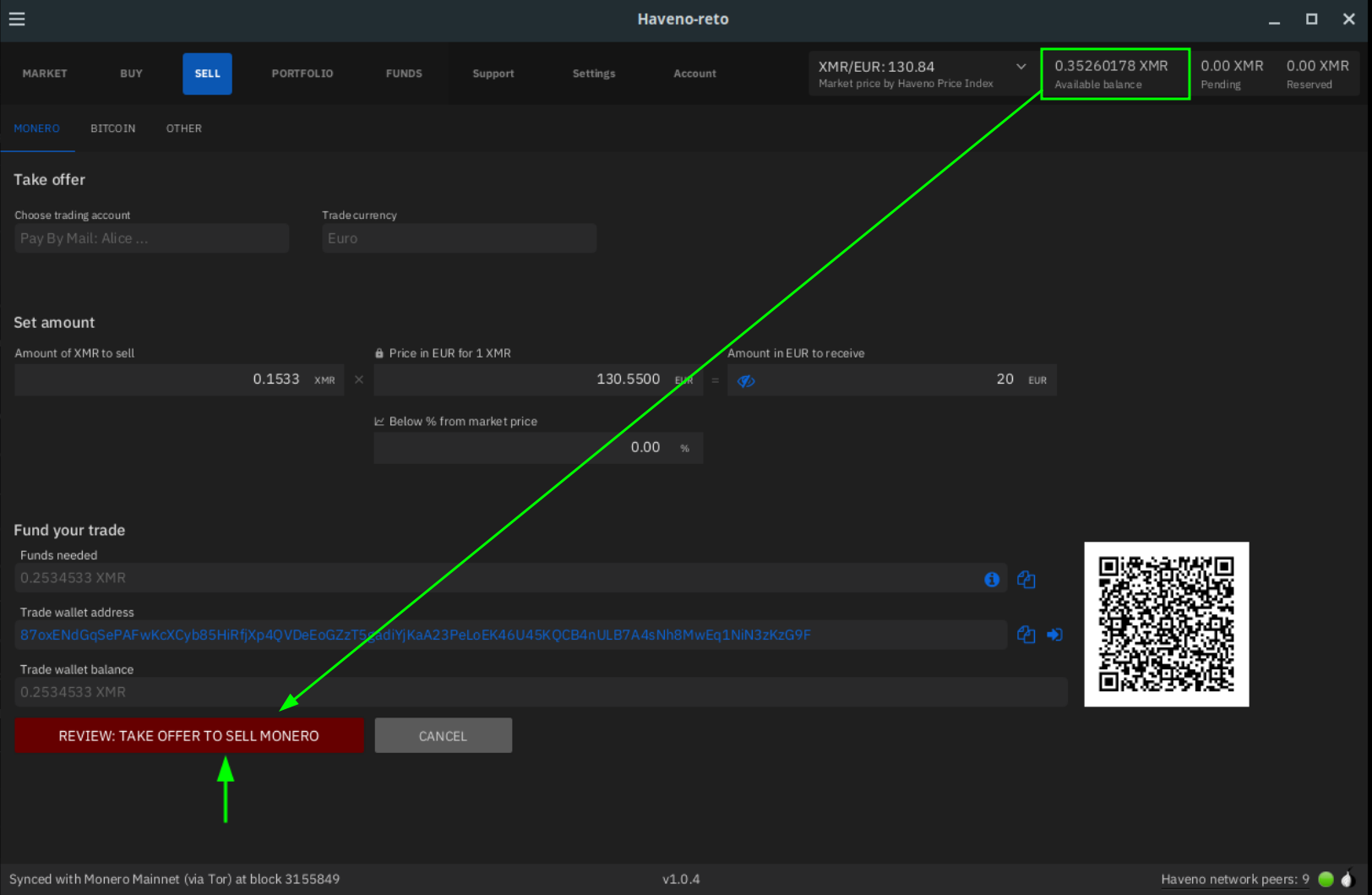Open the Support section
Image resolution: width=1372 pixels, height=895 pixels.
click(x=493, y=74)
